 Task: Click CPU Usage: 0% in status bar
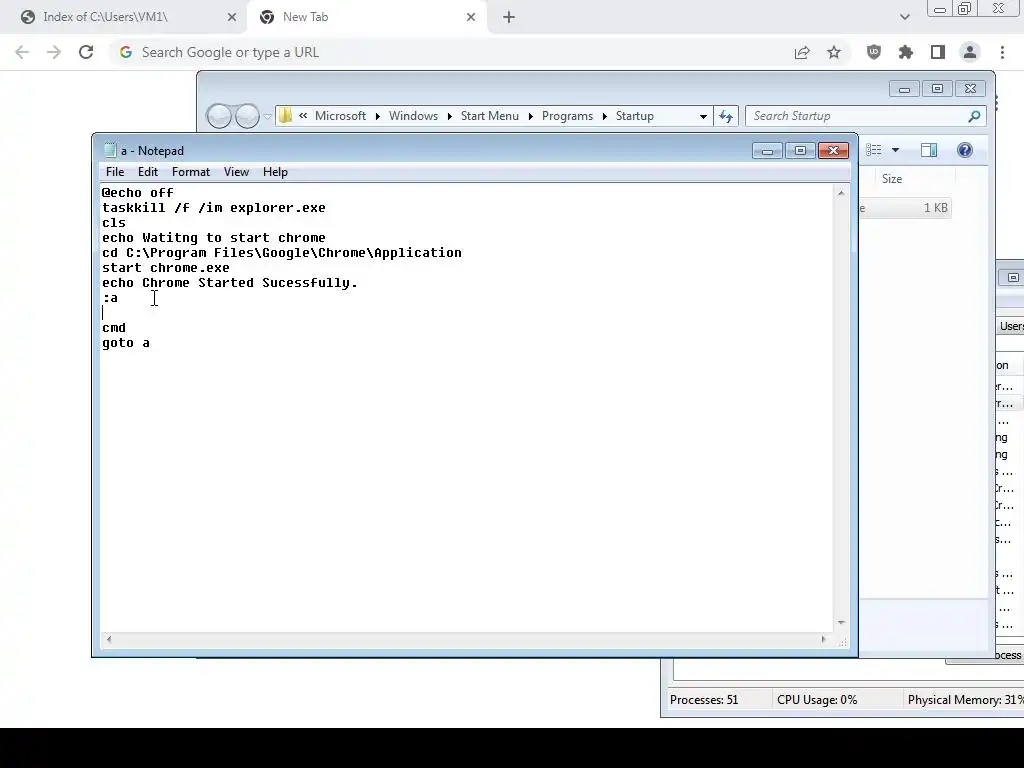point(817,699)
